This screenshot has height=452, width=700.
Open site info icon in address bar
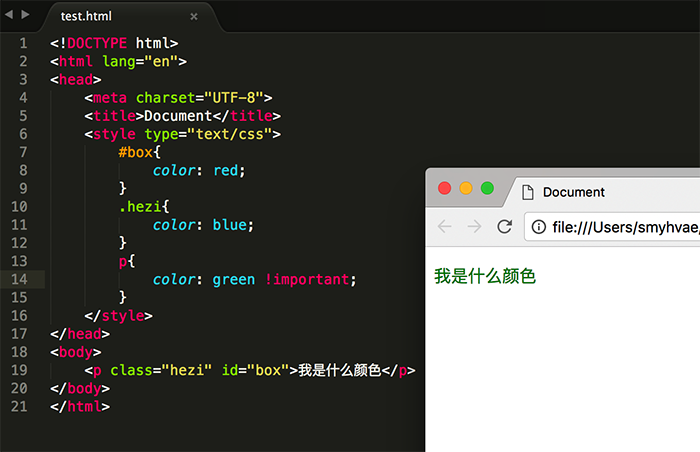[538, 227]
